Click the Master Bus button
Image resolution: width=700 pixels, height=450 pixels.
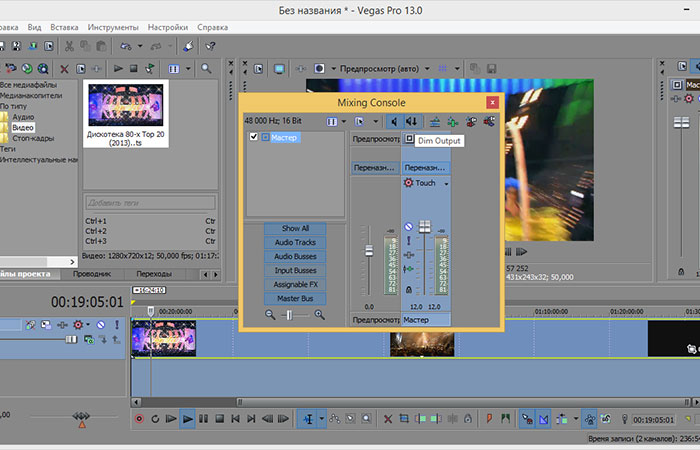pos(295,299)
